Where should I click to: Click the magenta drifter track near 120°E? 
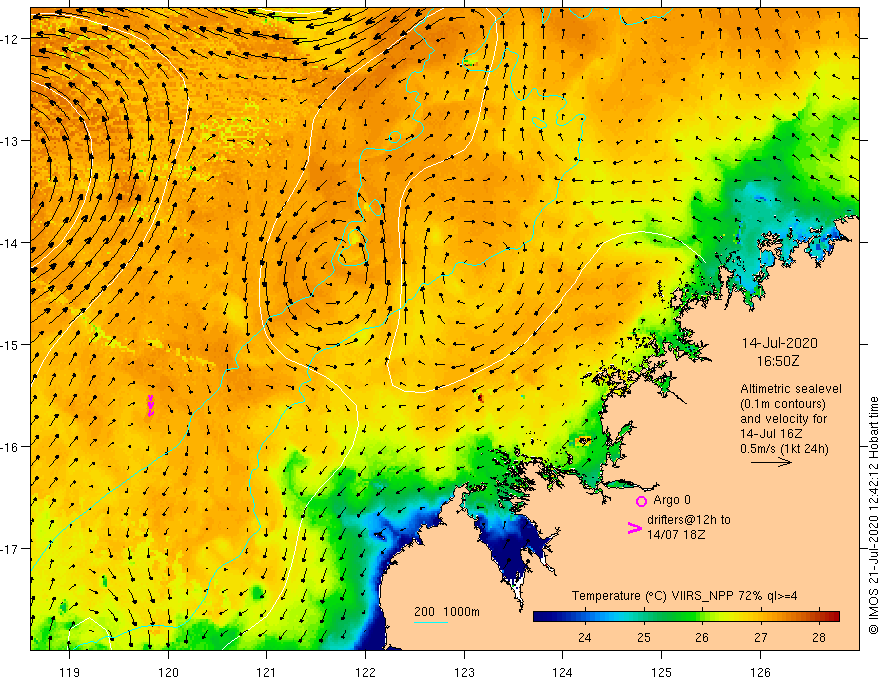coord(150,406)
